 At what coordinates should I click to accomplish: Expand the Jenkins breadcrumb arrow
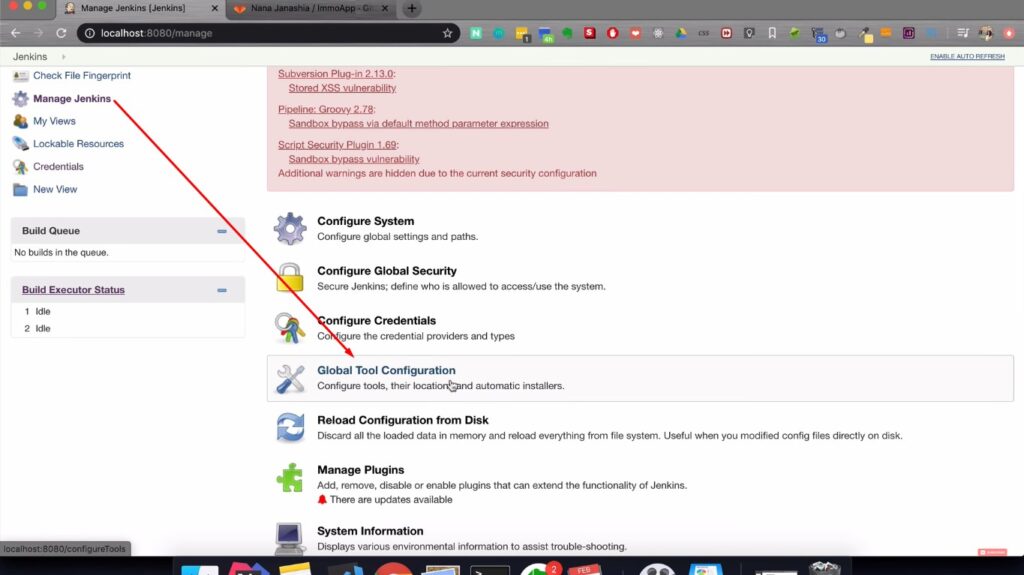pyautogui.click(x=63, y=57)
